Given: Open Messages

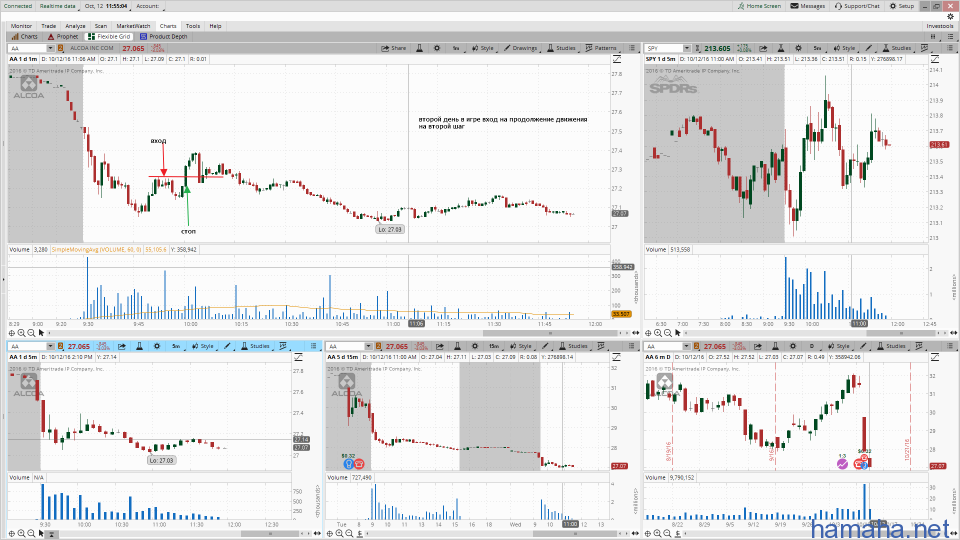Looking at the screenshot, I should coord(808,6).
